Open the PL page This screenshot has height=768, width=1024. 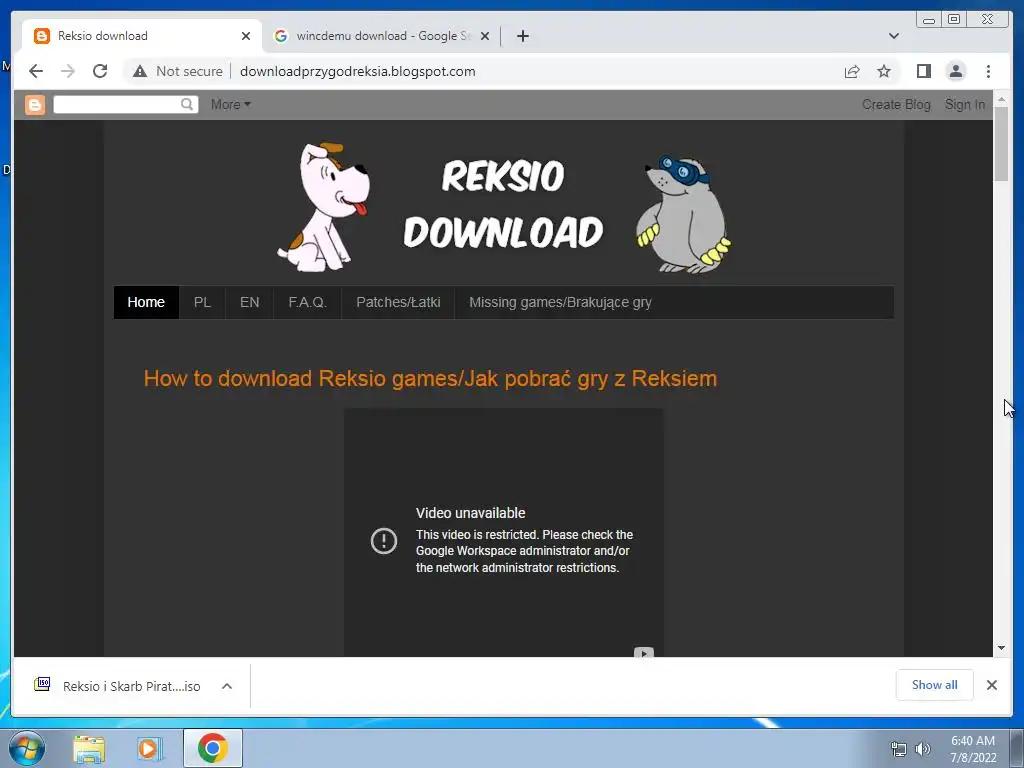point(202,302)
